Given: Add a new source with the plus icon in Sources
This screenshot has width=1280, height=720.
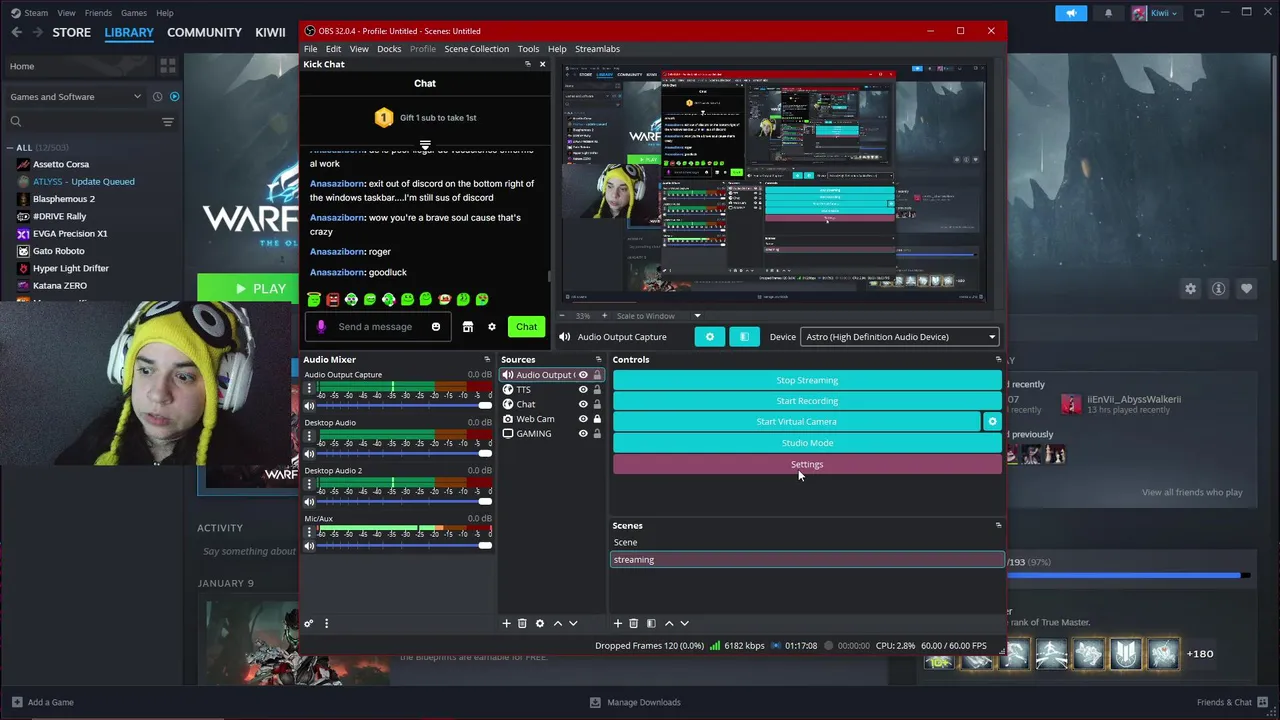Looking at the screenshot, I should click(506, 623).
